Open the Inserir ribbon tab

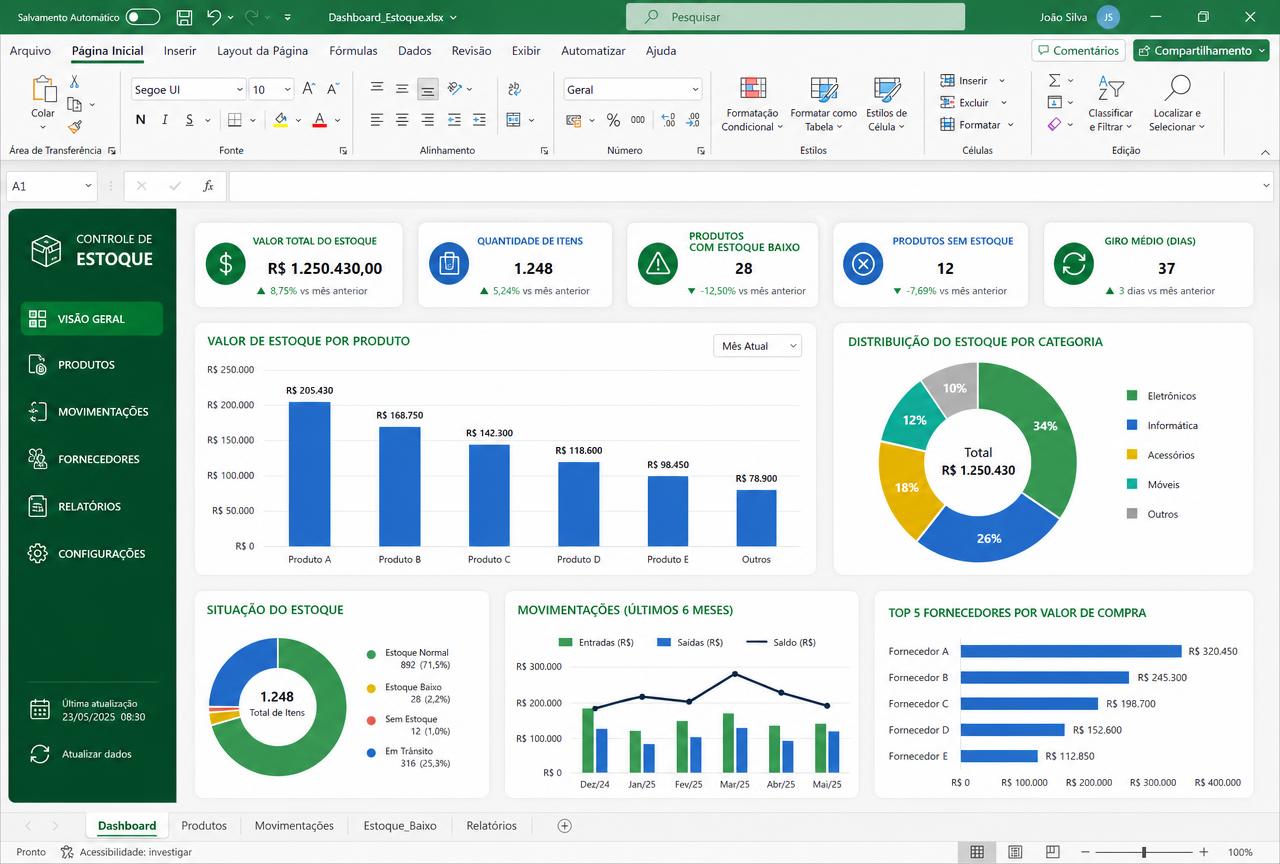click(x=180, y=51)
